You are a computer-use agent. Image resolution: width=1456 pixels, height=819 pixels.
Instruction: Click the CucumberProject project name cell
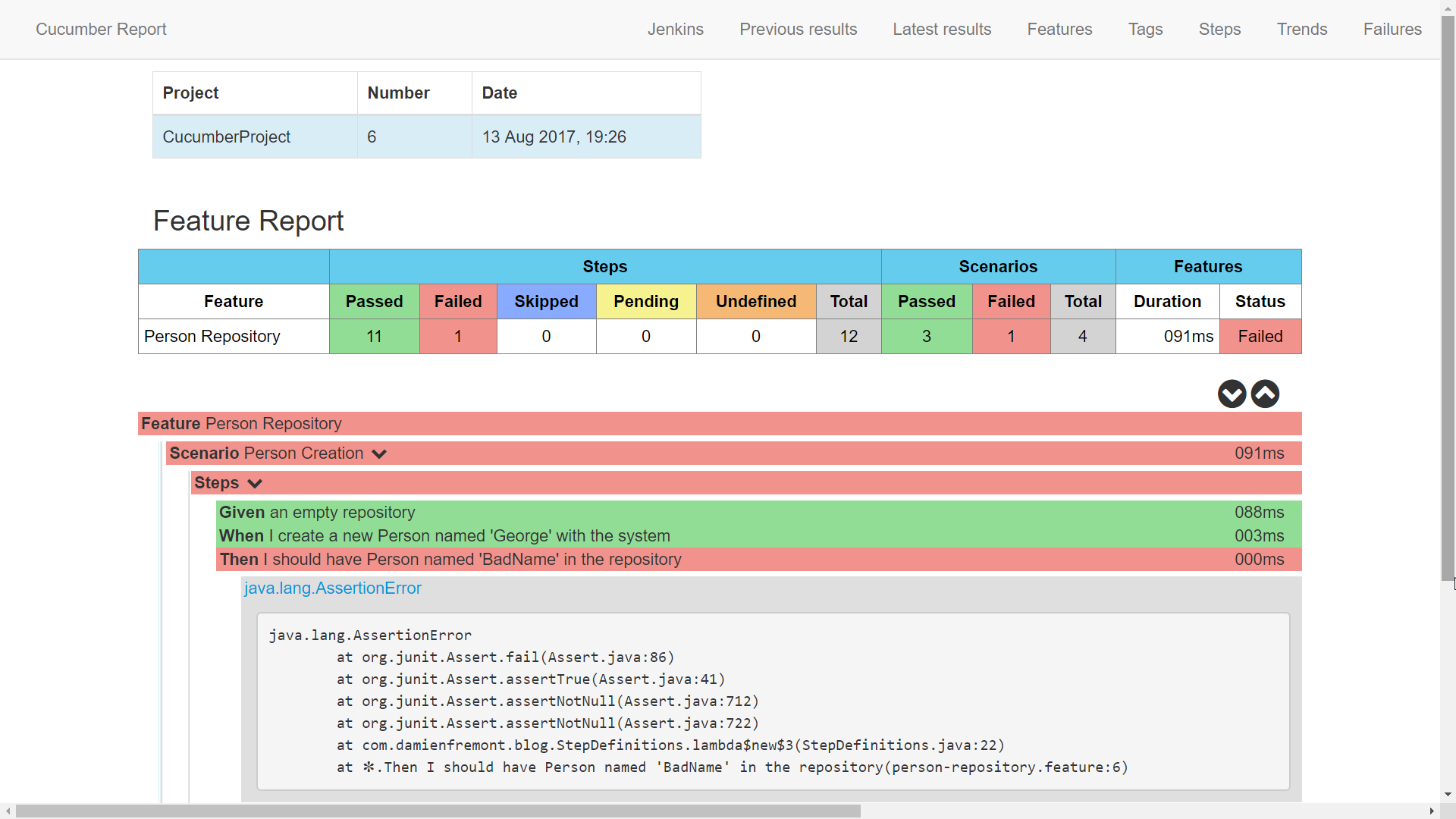click(255, 137)
